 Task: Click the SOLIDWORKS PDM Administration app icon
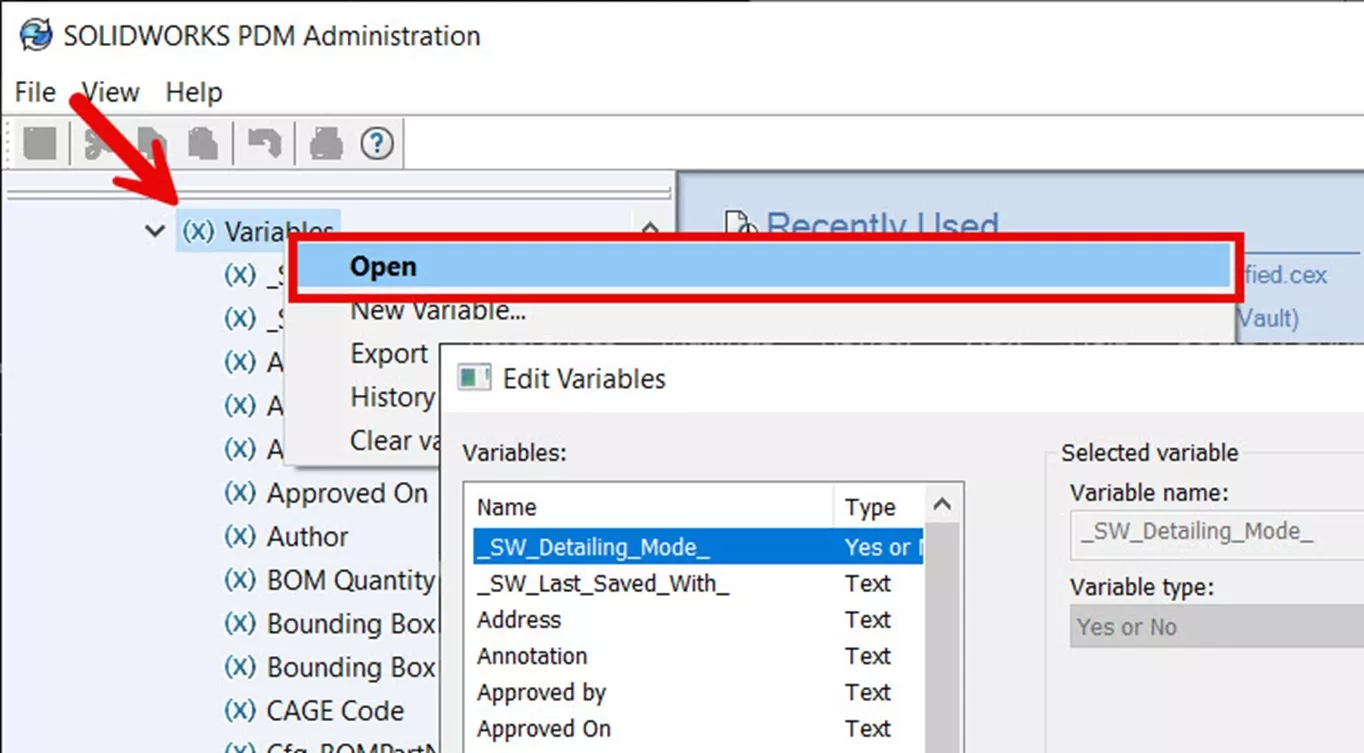[x=36, y=35]
